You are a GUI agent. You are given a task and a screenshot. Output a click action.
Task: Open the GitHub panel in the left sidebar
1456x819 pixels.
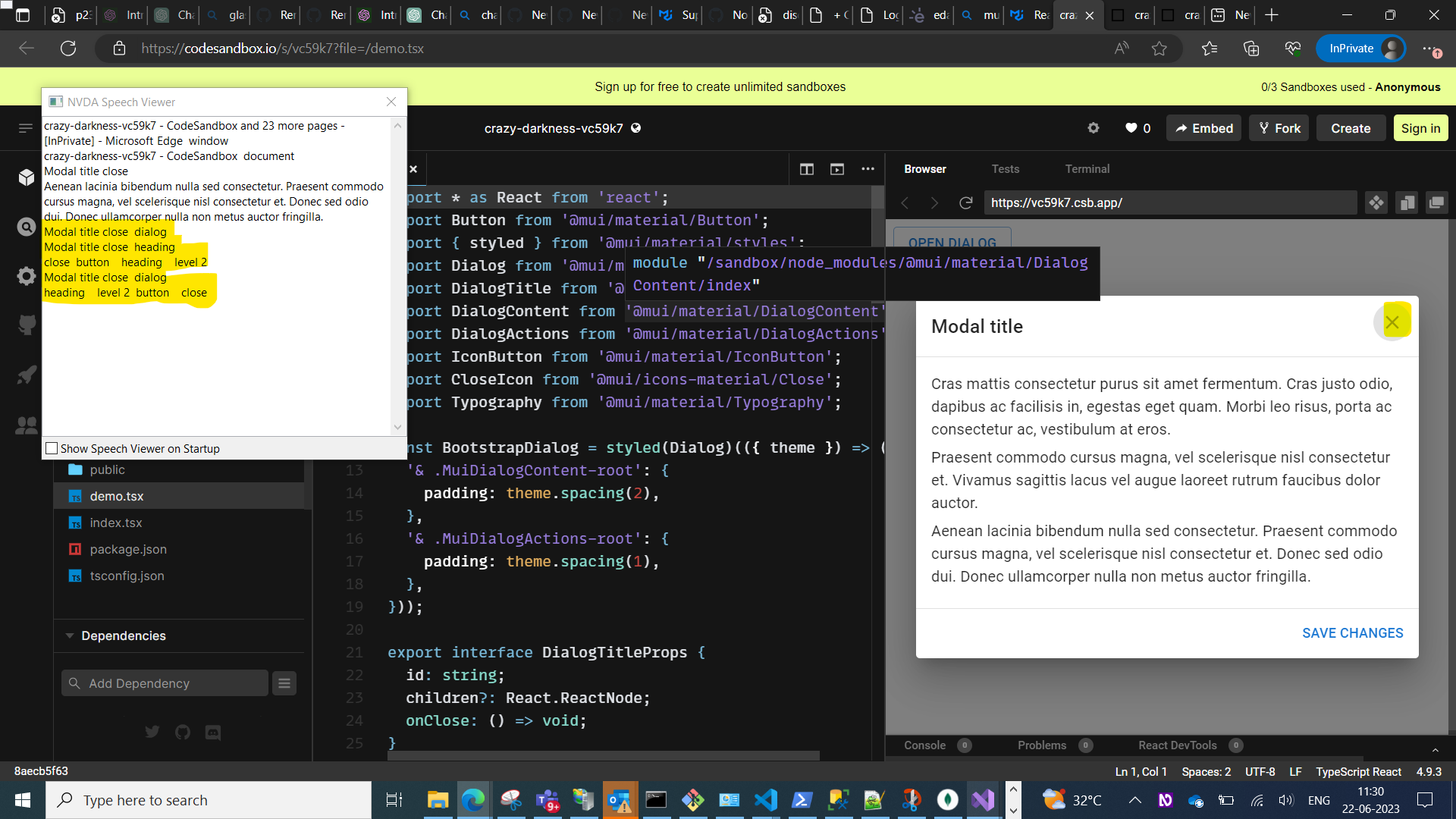pos(26,325)
